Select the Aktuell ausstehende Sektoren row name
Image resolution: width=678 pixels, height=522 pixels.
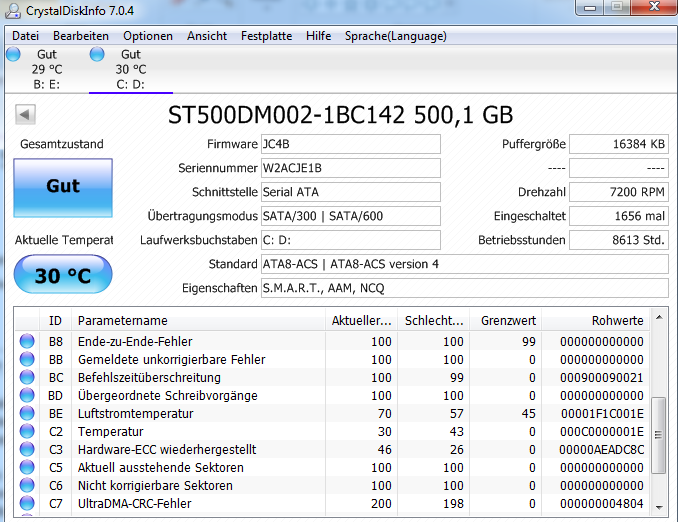click(x=161, y=468)
